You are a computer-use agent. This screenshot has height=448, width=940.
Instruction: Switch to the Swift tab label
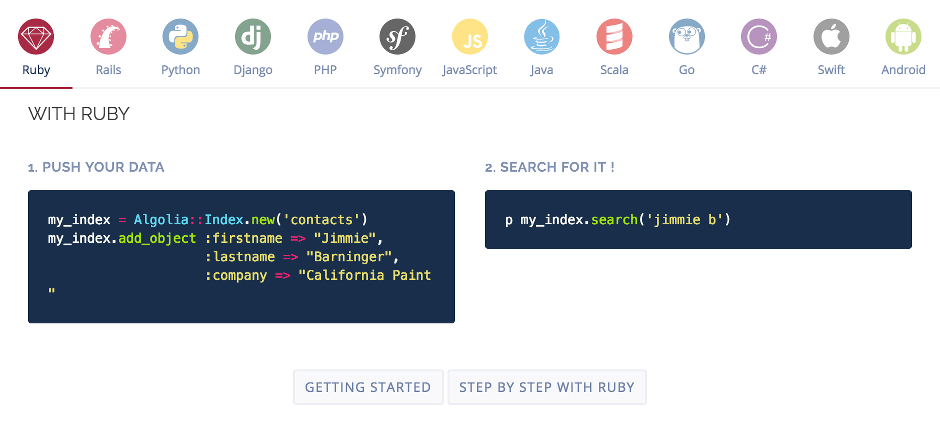point(831,70)
